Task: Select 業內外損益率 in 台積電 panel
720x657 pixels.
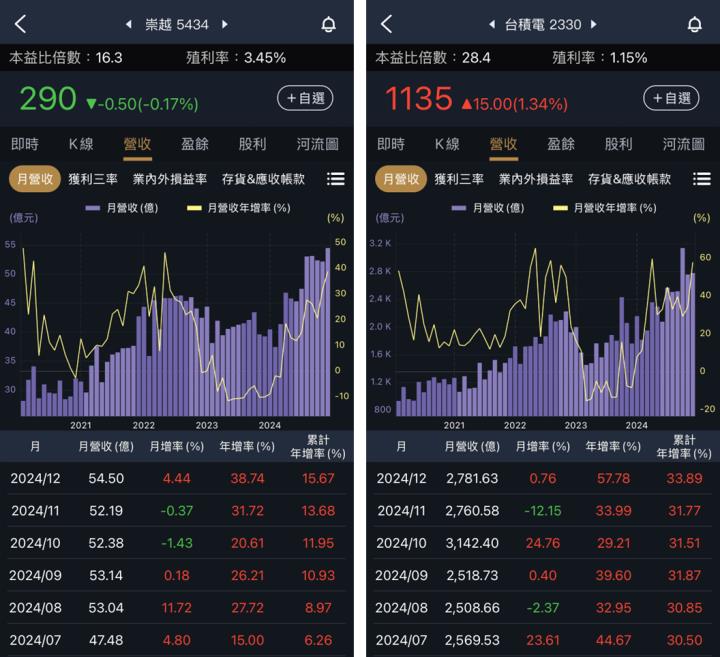Action: [x=535, y=179]
